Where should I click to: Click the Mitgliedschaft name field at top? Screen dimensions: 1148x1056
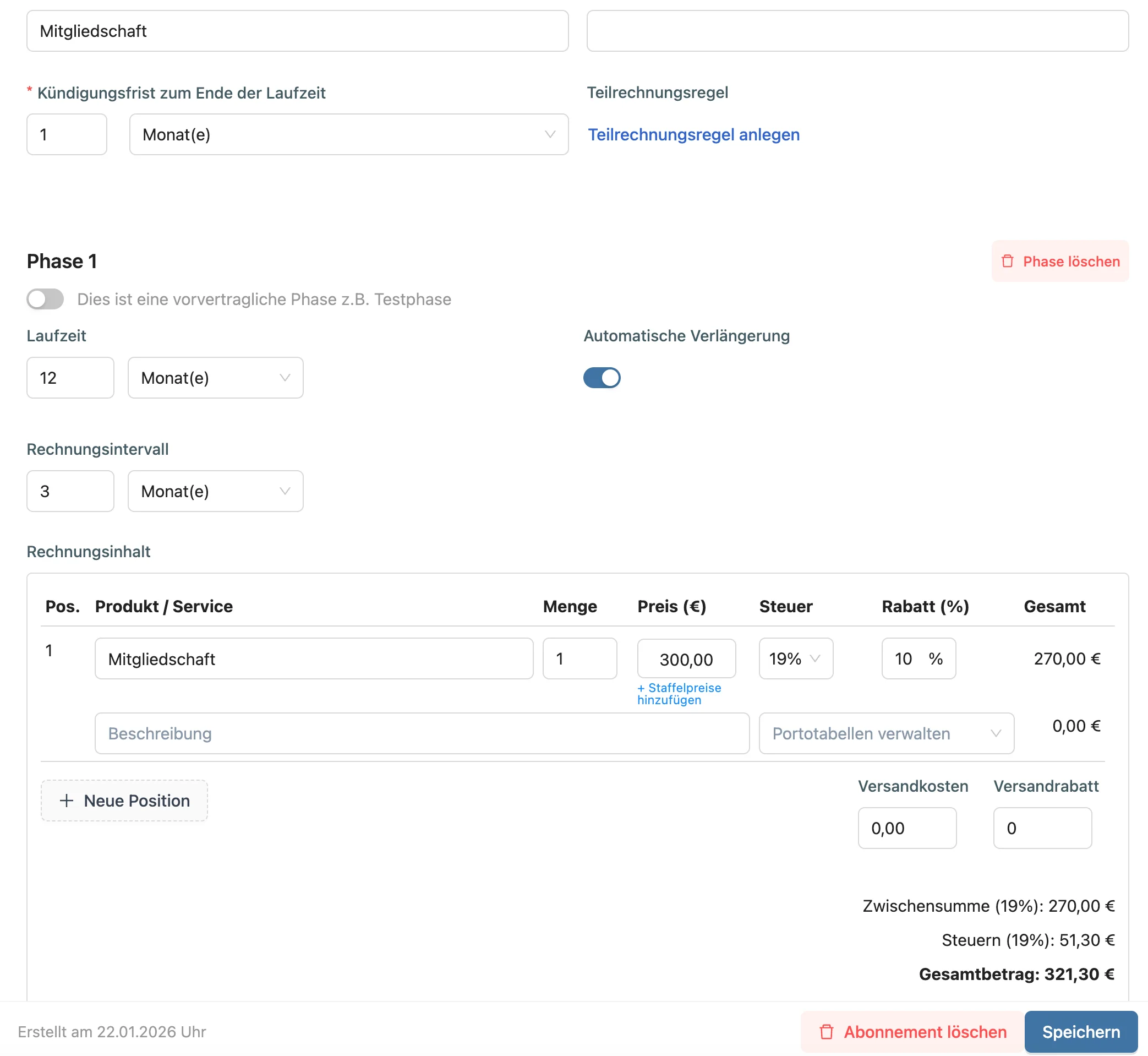(x=297, y=31)
